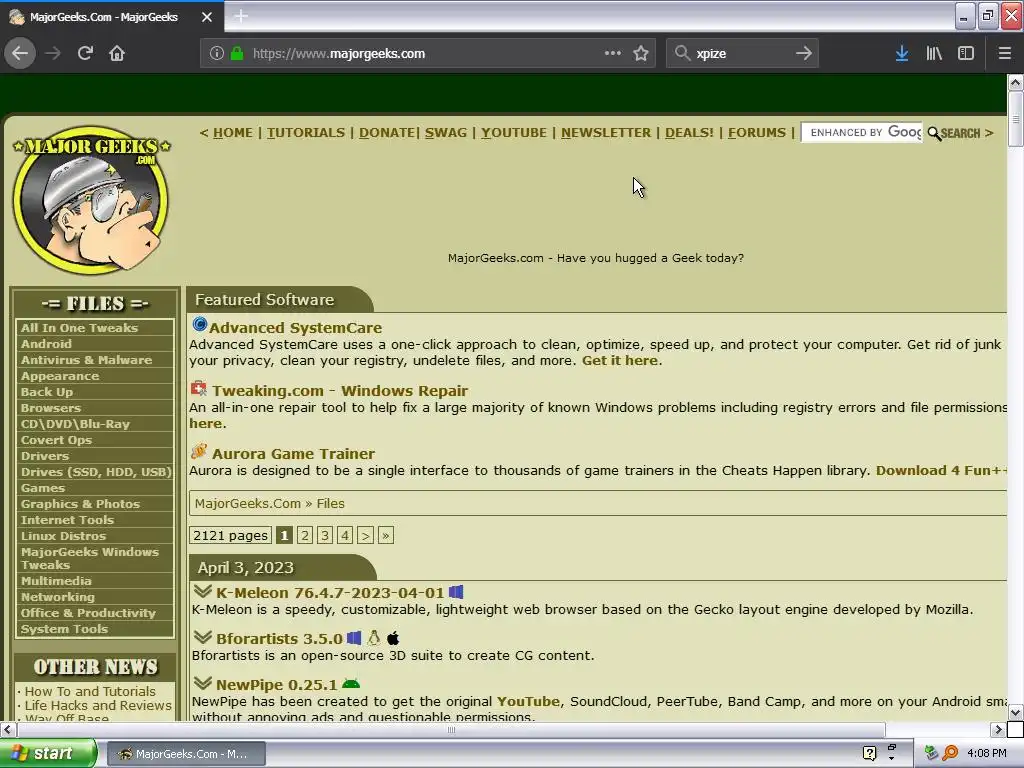Open the DONATE menu link

(x=387, y=133)
